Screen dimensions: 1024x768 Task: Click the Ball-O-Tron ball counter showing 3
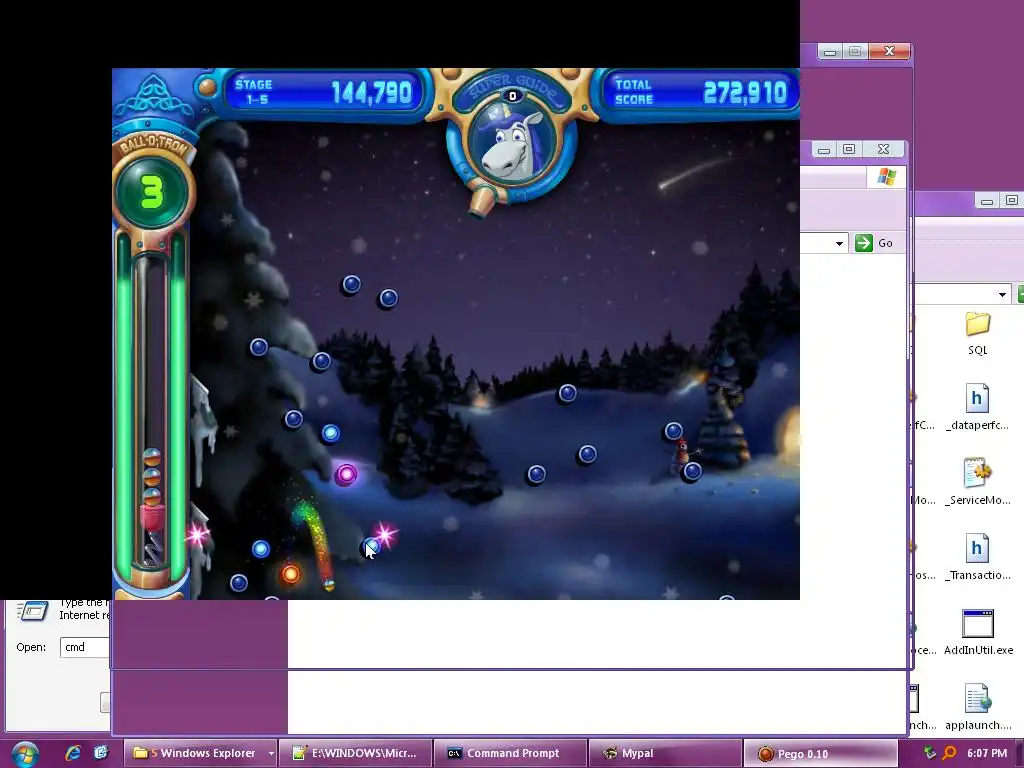click(152, 193)
